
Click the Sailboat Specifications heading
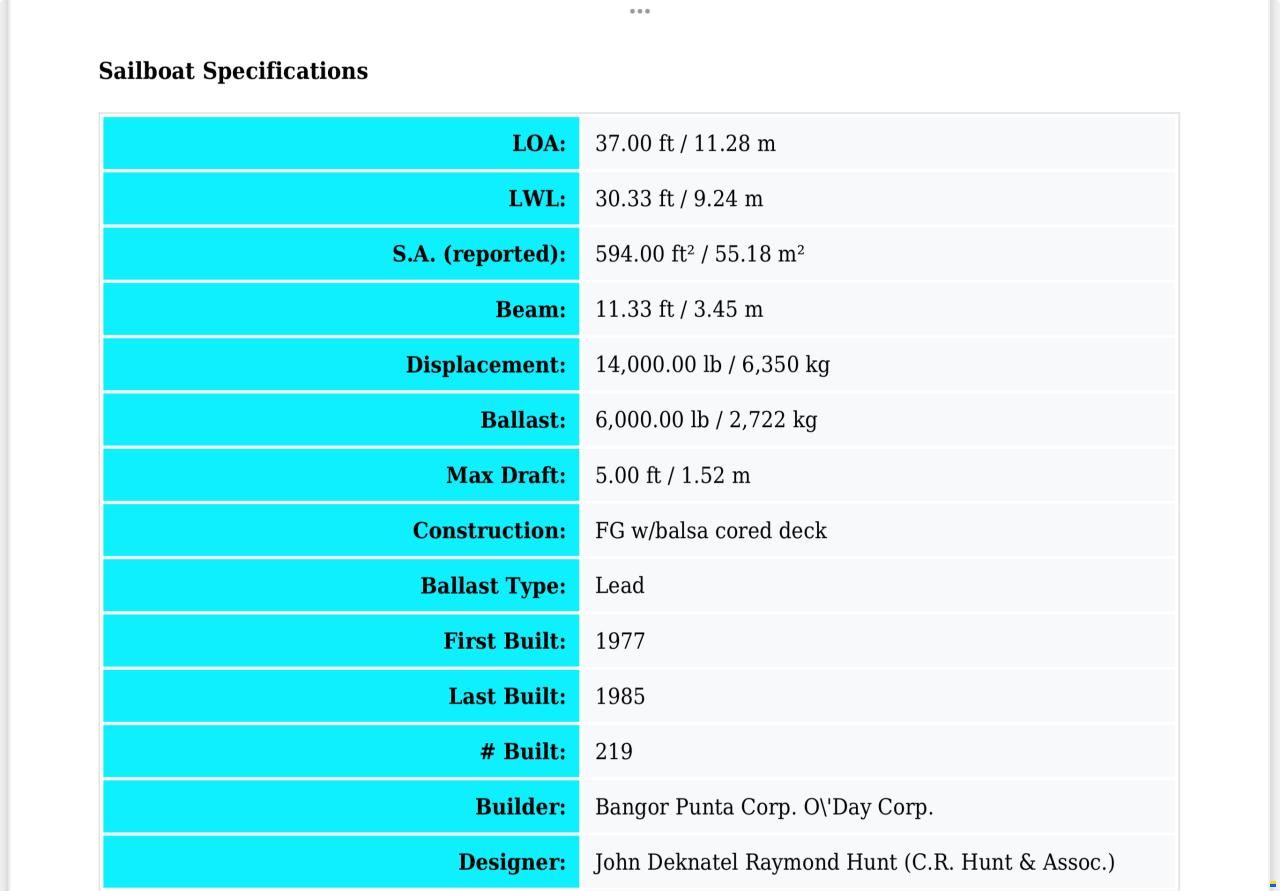click(x=233, y=71)
